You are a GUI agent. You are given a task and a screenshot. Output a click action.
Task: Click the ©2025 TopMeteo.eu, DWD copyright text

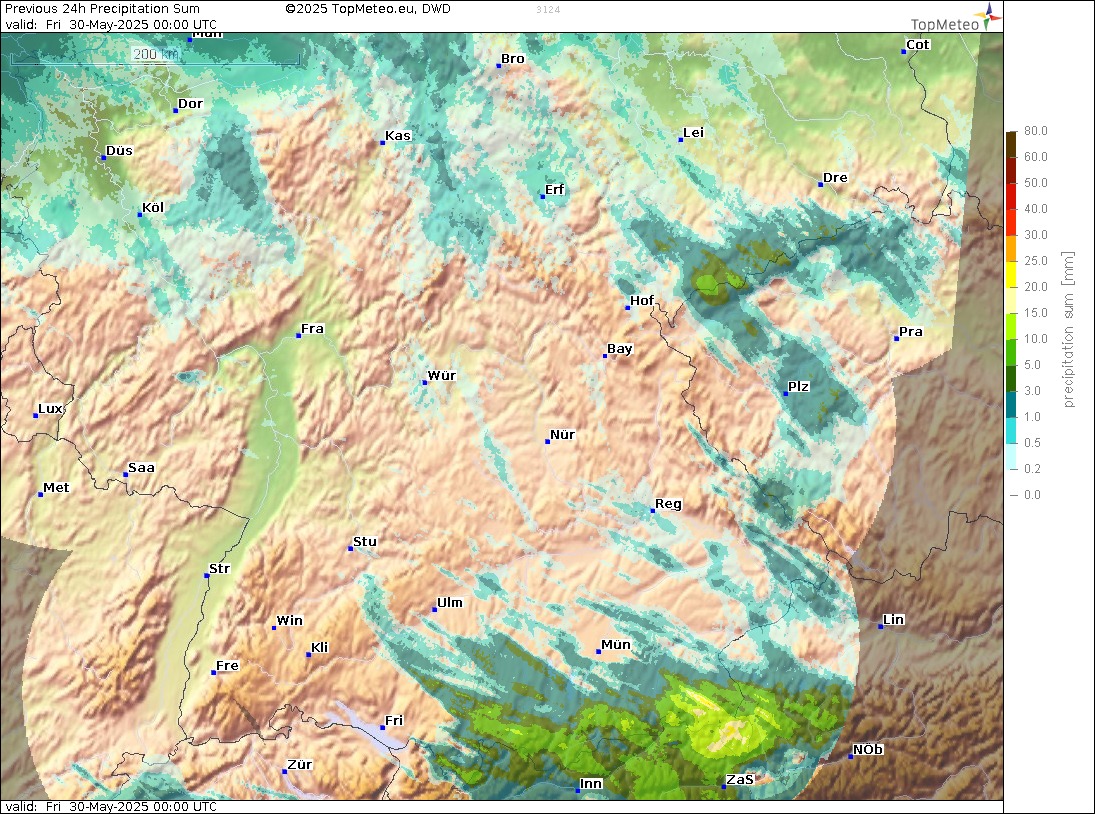pos(368,9)
